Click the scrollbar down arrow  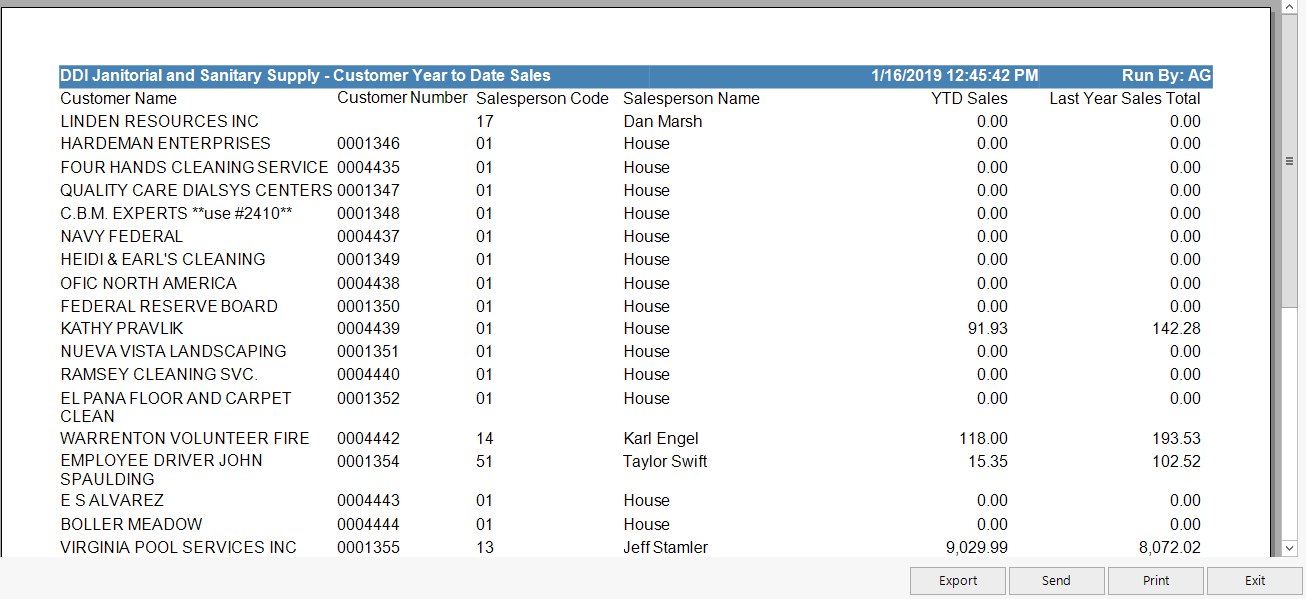[x=1290, y=548]
